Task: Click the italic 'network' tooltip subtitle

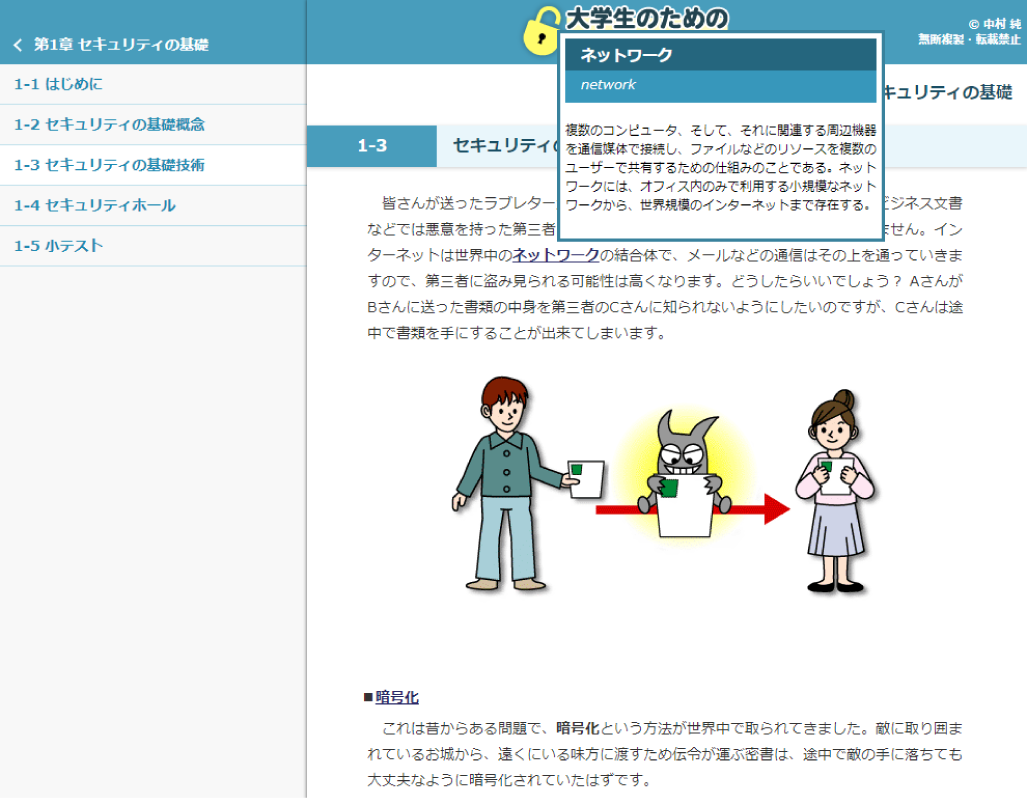Action: pyautogui.click(x=608, y=85)
